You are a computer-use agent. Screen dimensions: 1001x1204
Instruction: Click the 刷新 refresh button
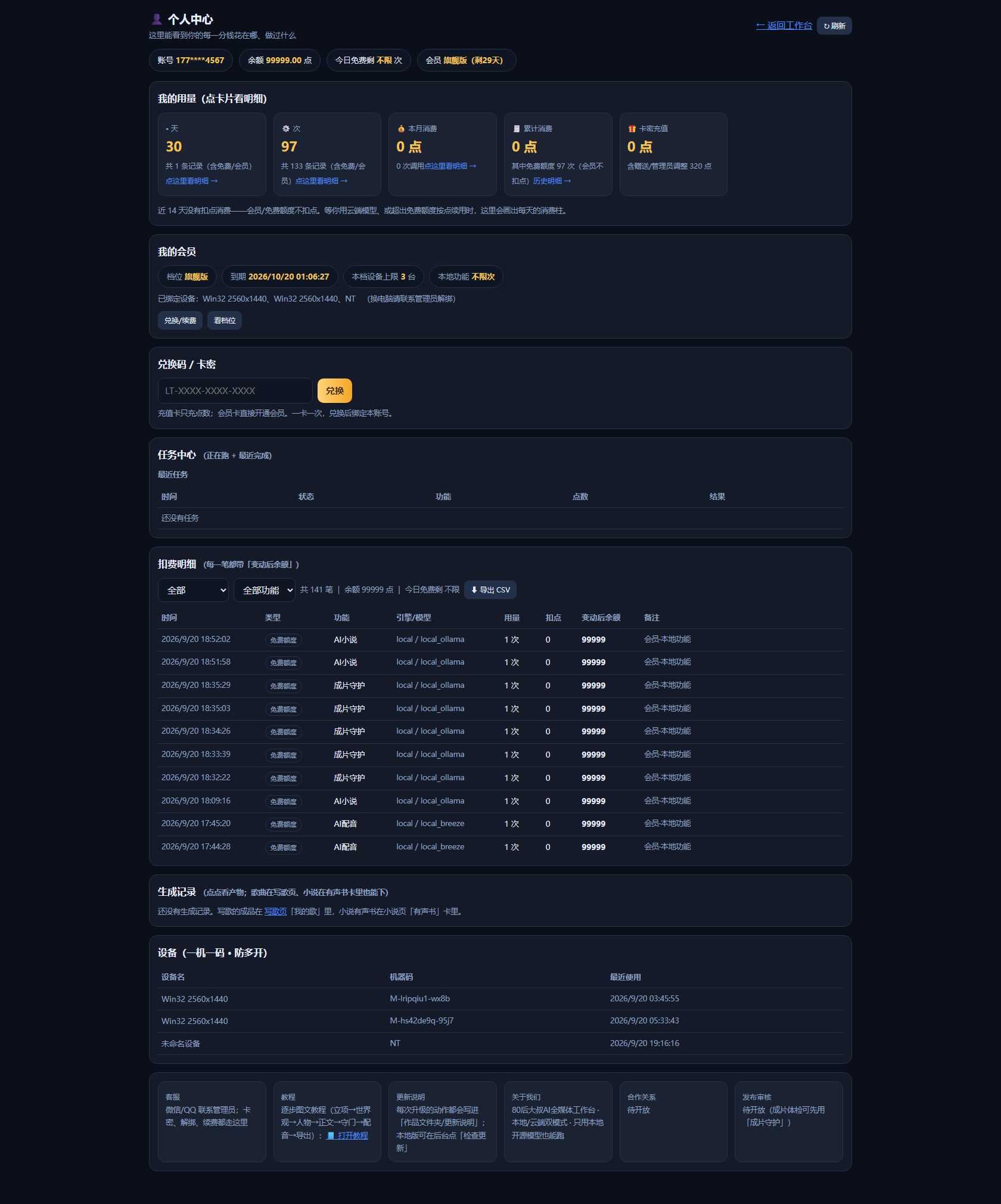[x=834, y=26]
